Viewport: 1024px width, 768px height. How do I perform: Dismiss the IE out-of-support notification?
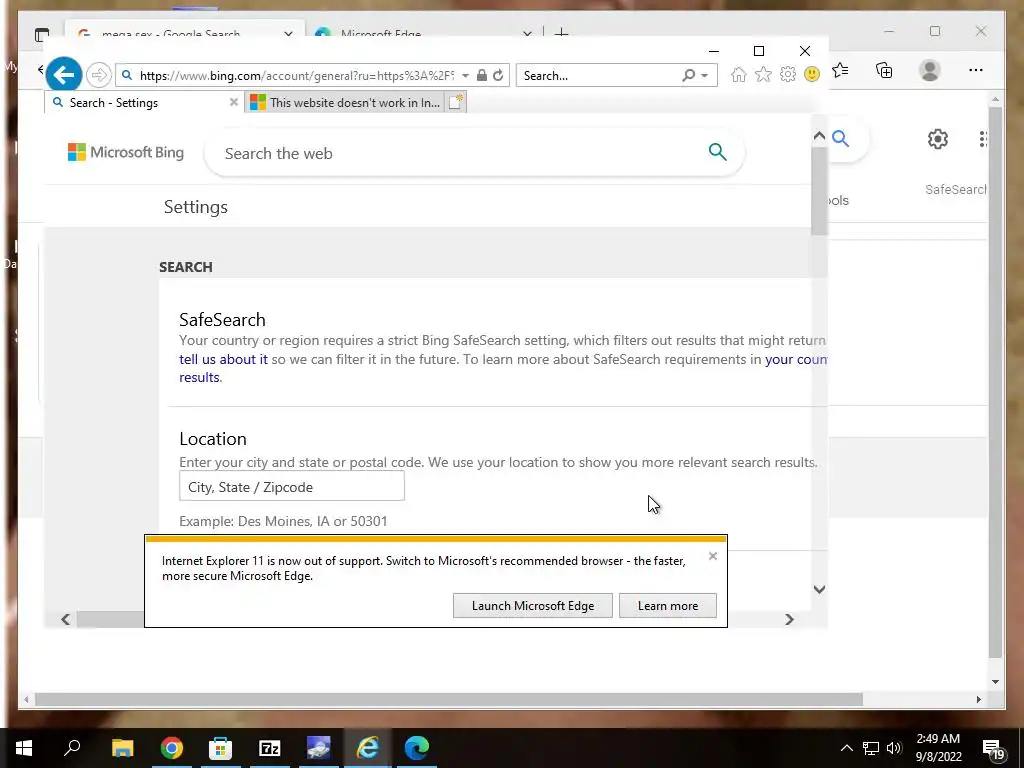[712, 556]
